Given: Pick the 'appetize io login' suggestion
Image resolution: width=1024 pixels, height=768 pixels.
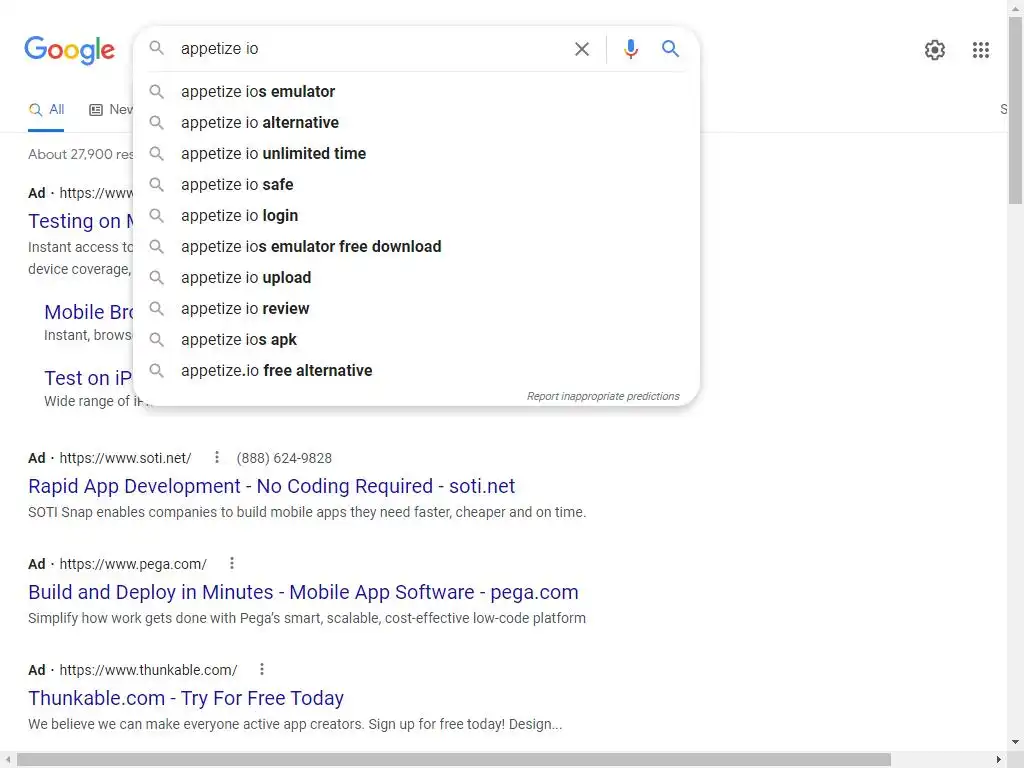Looking at the screenshot, I should pyautogui.click(x=240, y=216).
